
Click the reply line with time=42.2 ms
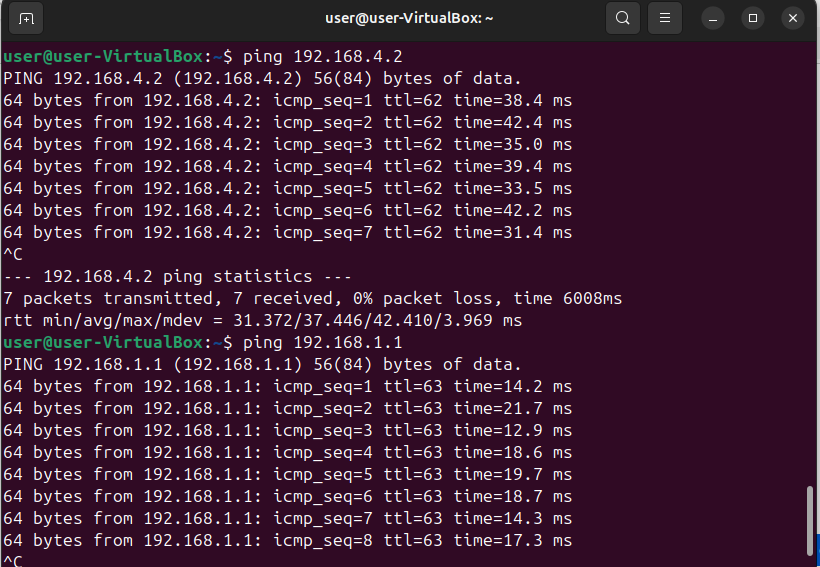(288, 210)
